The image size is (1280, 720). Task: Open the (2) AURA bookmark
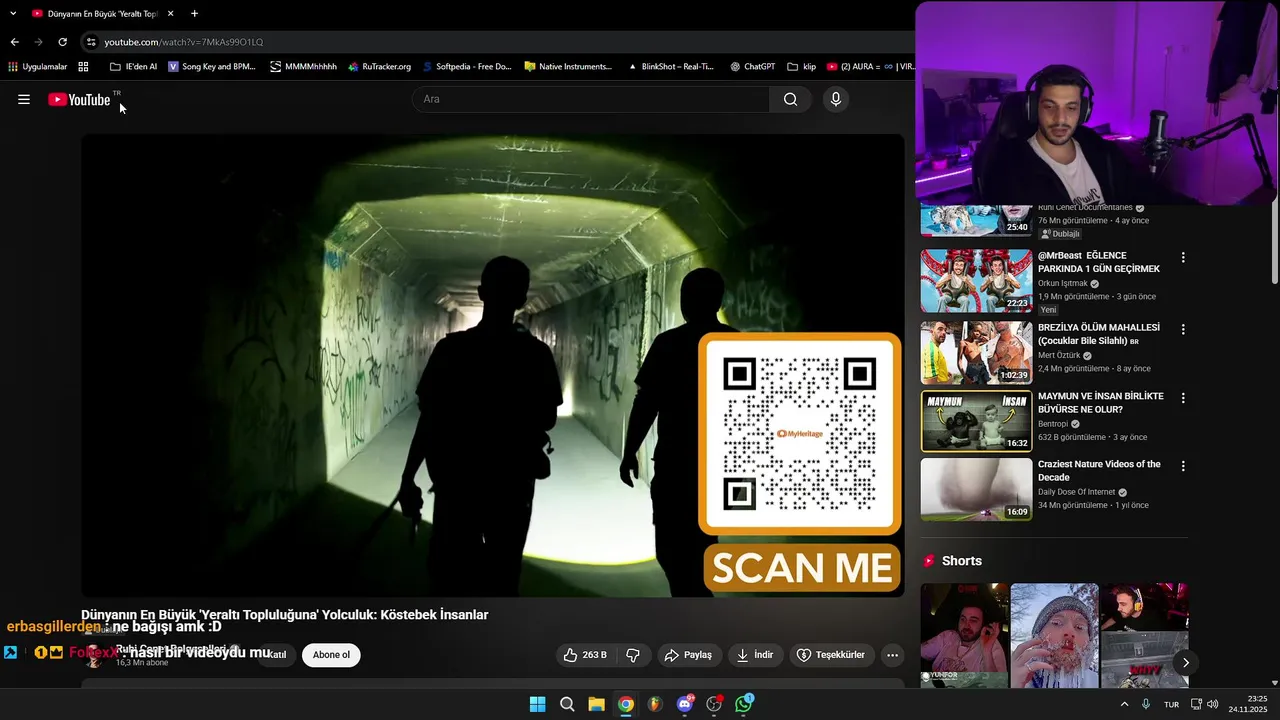(852, 67)
